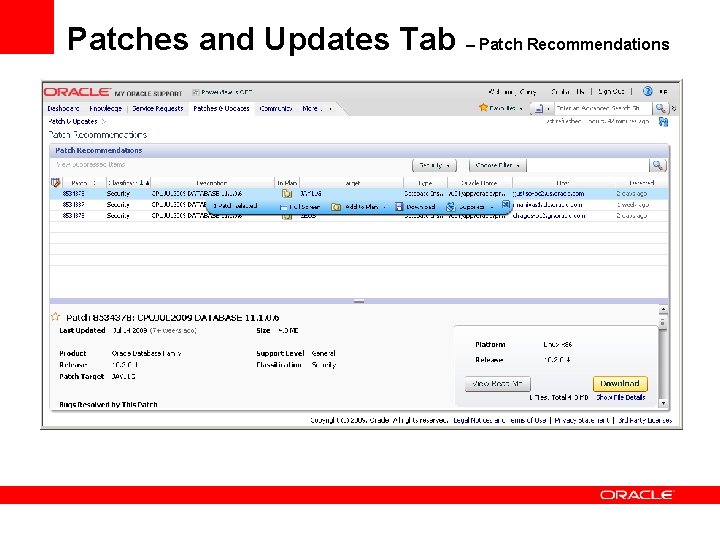
Task: Click the details pane scrollbar down arrow
Action: (663, 403)
